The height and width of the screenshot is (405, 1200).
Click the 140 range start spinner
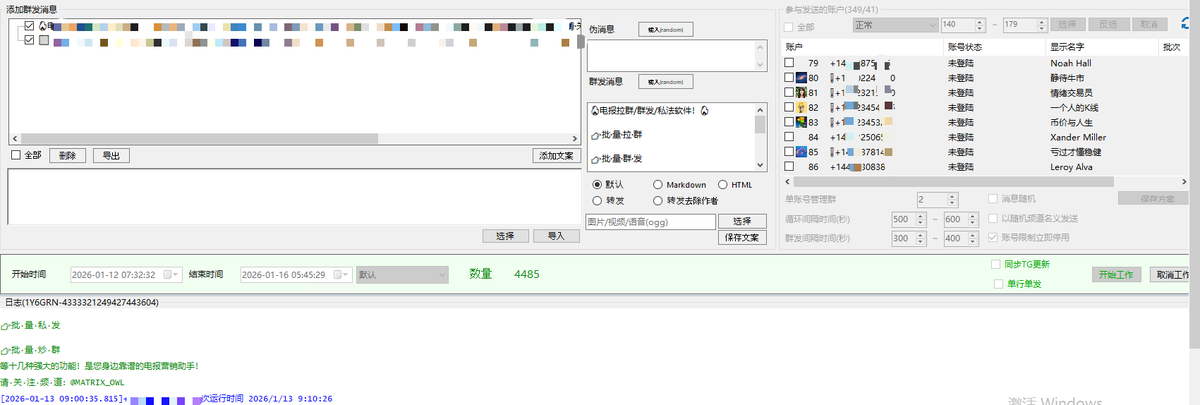coord(963,24)
